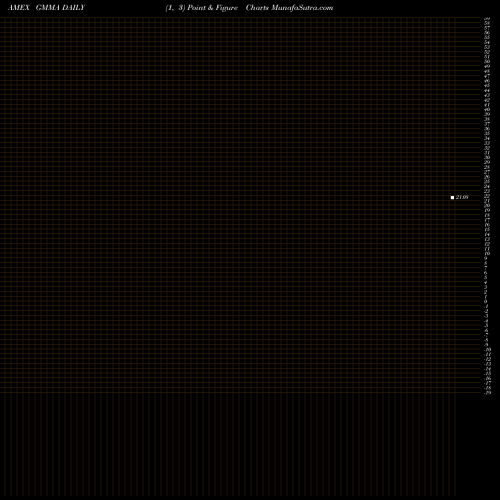Click the AMEX exchange label

pos(19,8)
